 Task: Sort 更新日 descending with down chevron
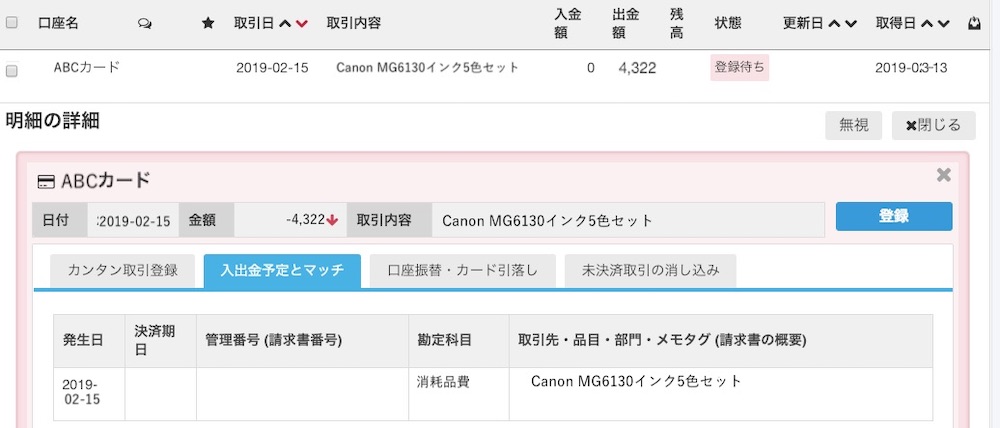[x=850, y=24]
